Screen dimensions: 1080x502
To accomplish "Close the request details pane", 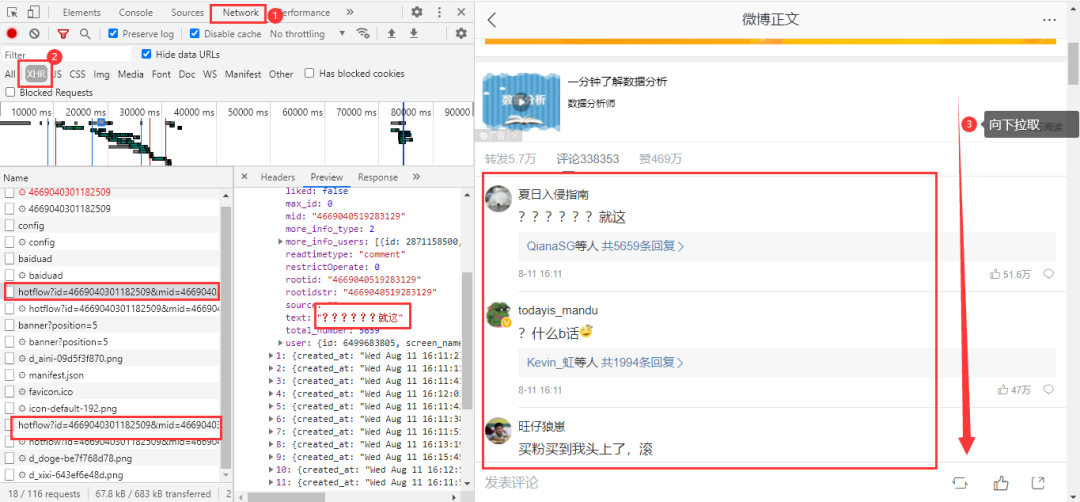I will (245, 177).
